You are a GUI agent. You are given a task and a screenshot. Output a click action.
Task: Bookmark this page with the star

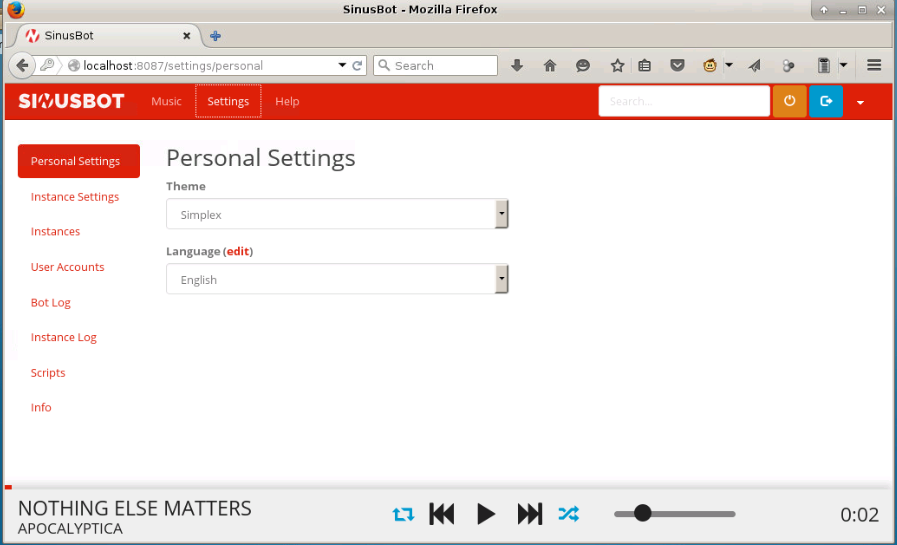point(617,66)
